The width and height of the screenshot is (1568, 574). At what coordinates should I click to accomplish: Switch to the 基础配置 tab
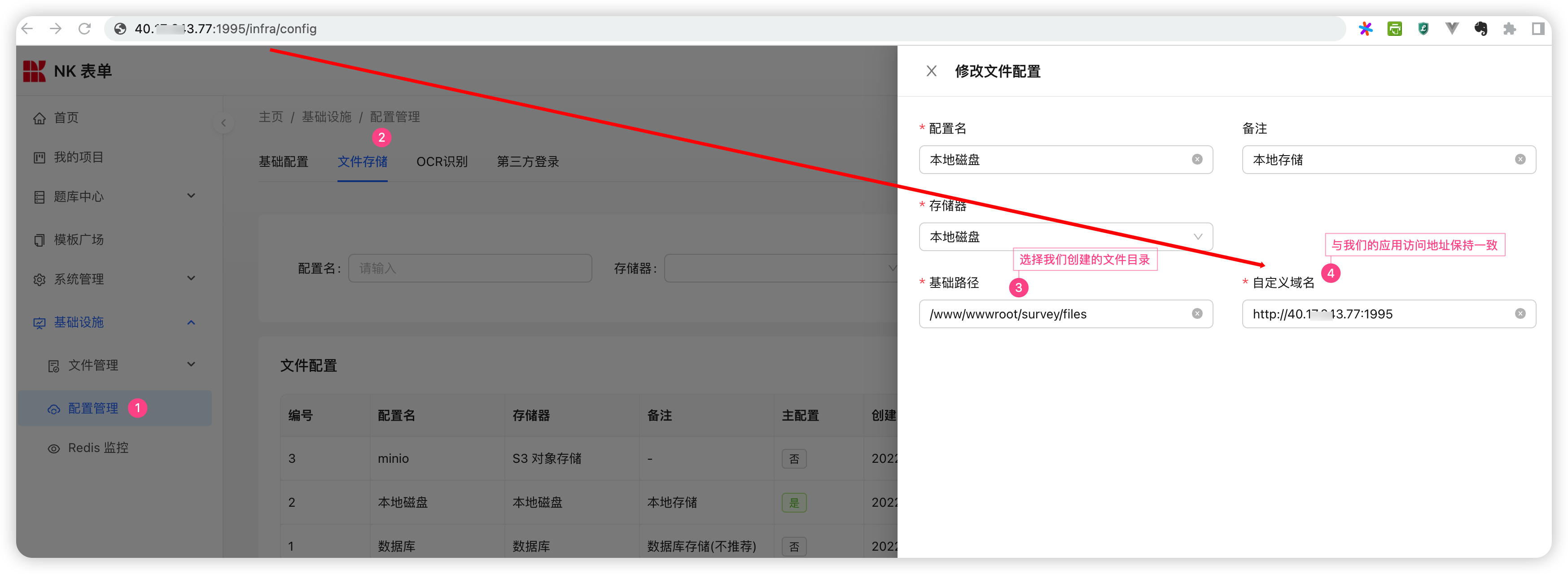coord(283,162)
